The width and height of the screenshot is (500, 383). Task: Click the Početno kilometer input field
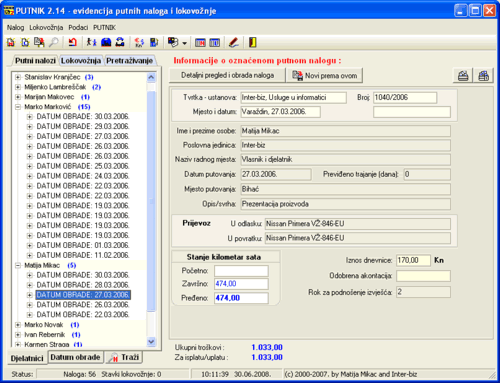(x=241, y=271)
